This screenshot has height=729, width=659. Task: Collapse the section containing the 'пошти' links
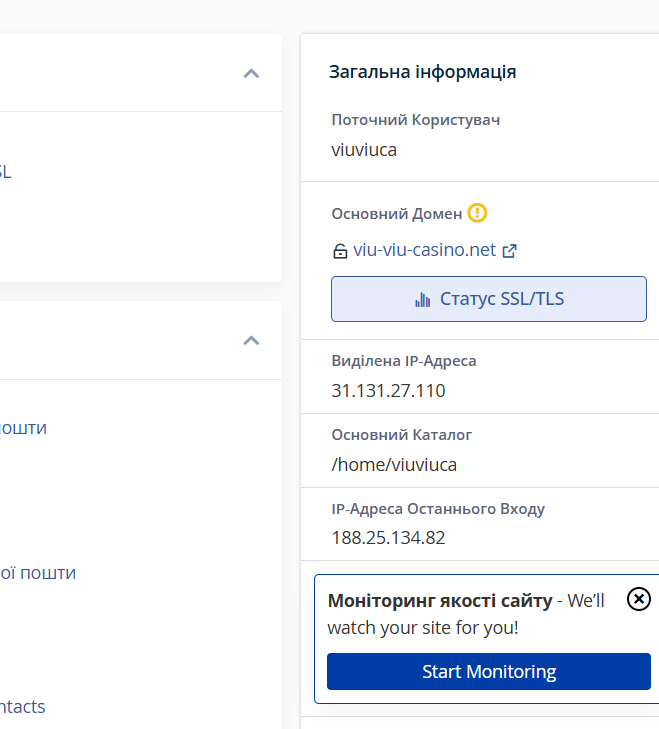point(251,341)
